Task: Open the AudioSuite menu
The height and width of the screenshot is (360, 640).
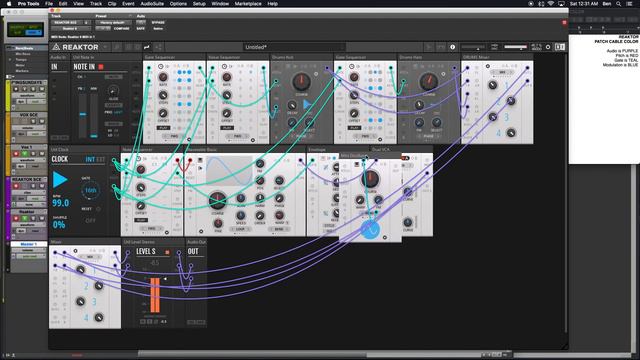Action: pyautogui.click(x=152, y=4)
